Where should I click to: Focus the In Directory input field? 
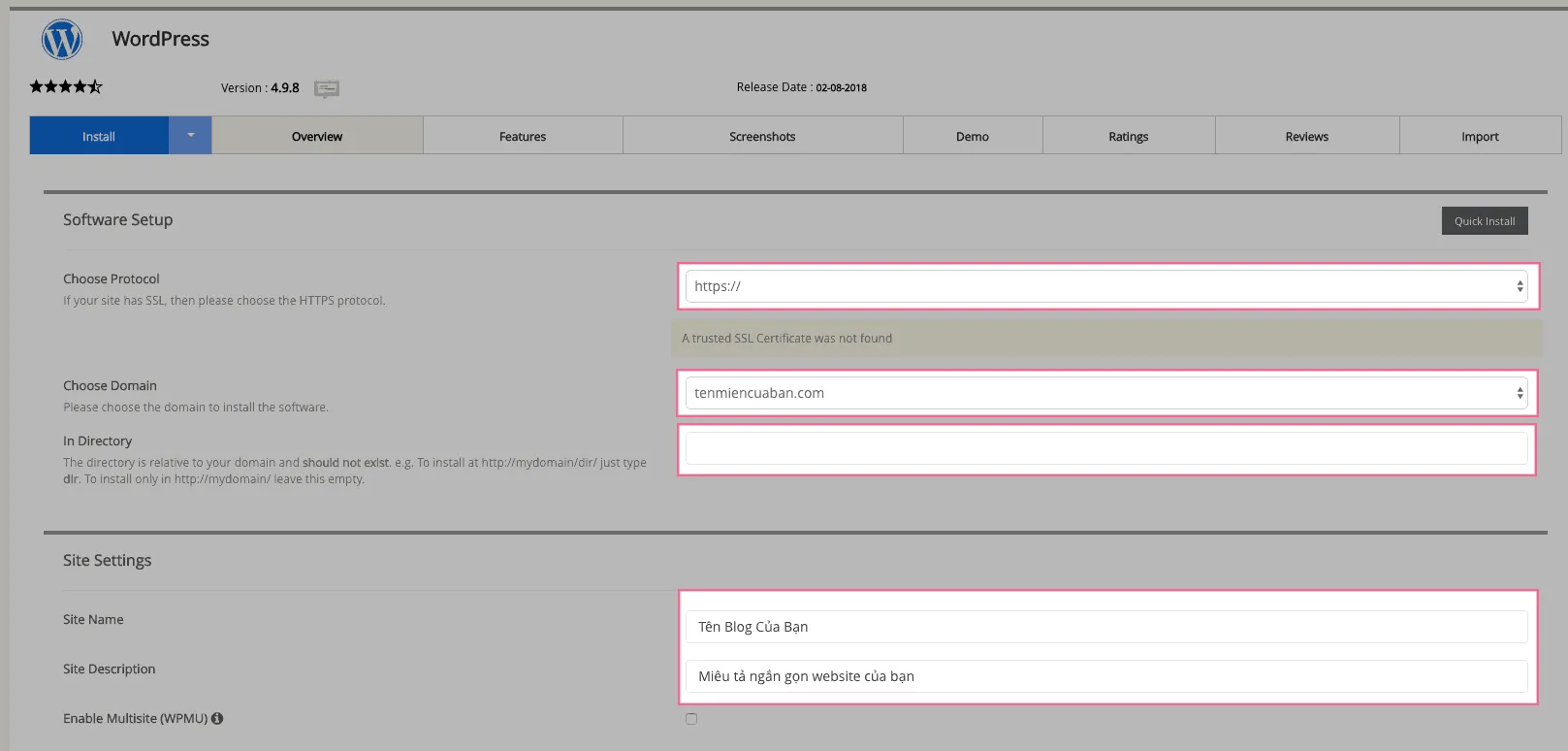pos(1106,448)
